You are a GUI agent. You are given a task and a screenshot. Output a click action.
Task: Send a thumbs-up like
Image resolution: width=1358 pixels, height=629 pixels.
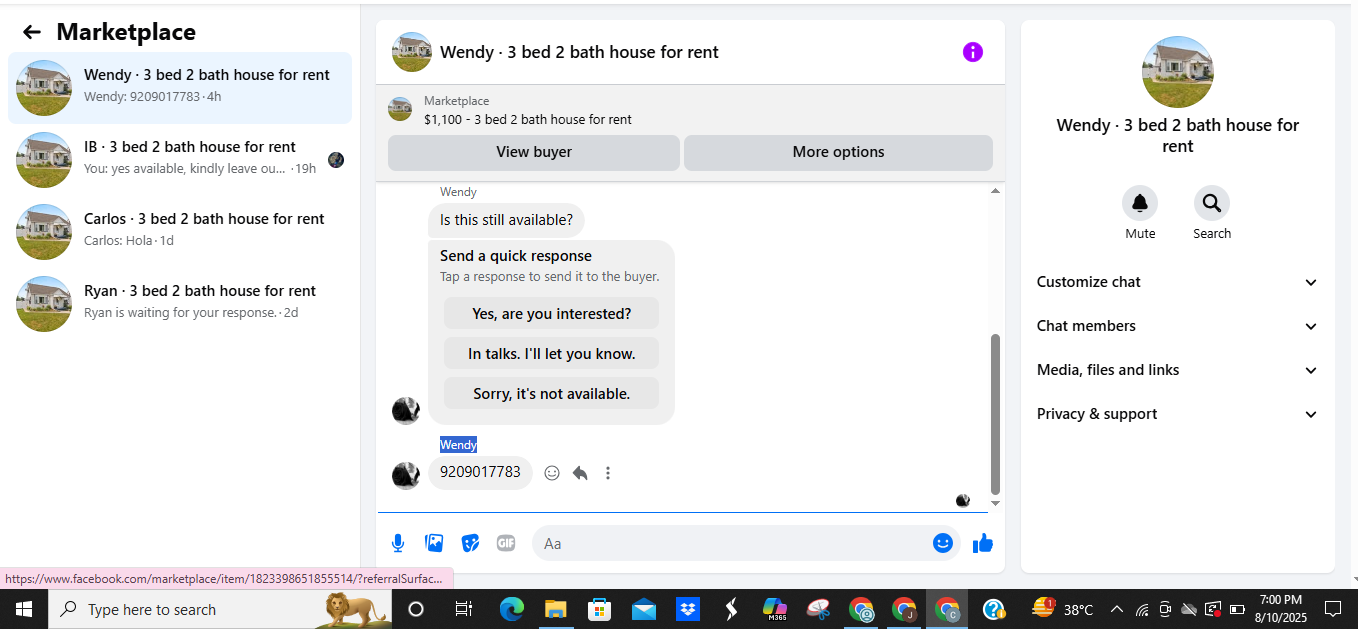[x=983, y=543]
